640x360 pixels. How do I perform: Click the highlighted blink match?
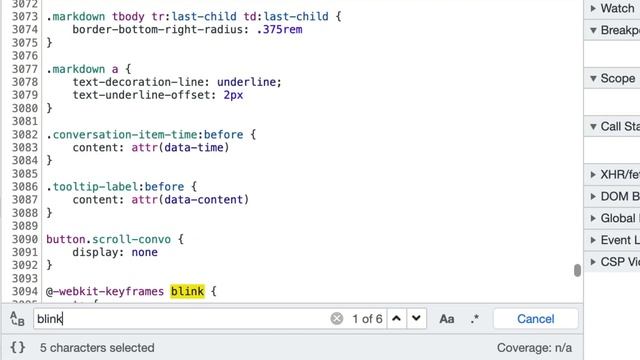point(187,291)
